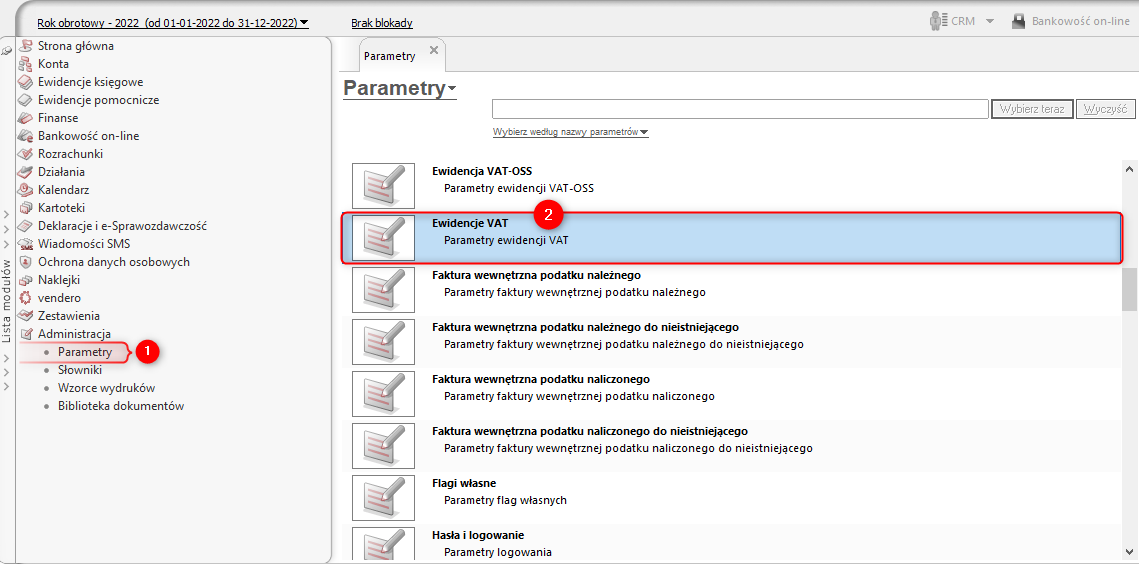The width and height of the screenshot is (1139, 564).
Task: Open the CRM dropdown menu
Action: pos(989,21)
